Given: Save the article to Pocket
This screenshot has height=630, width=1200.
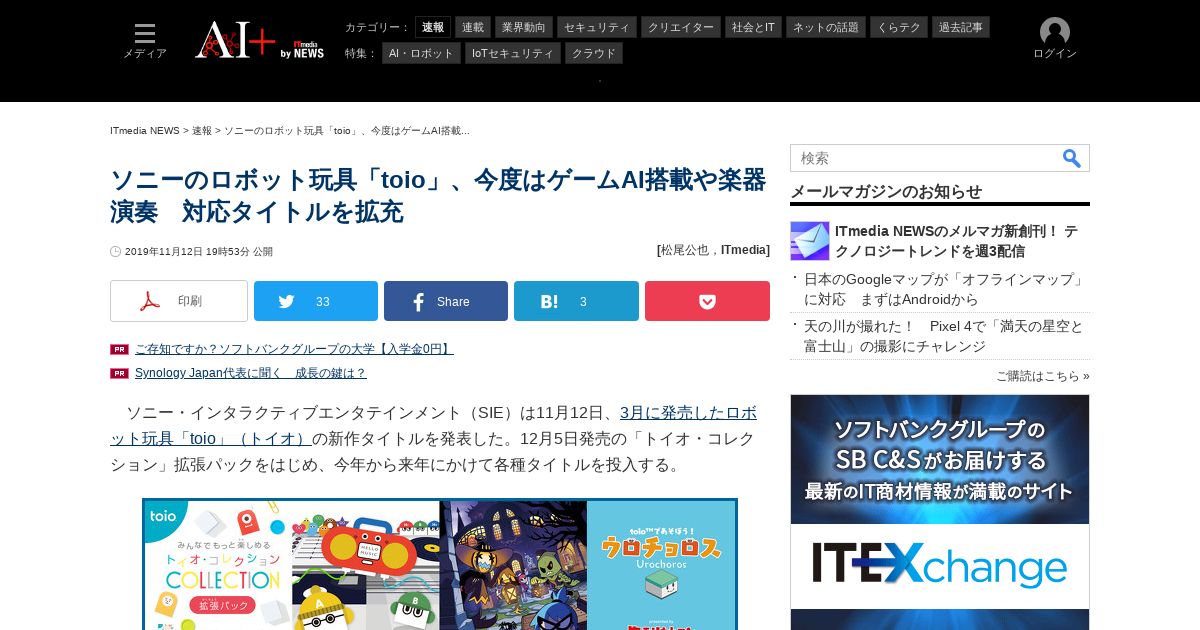Looking at the screenshot, I should 707,301.
